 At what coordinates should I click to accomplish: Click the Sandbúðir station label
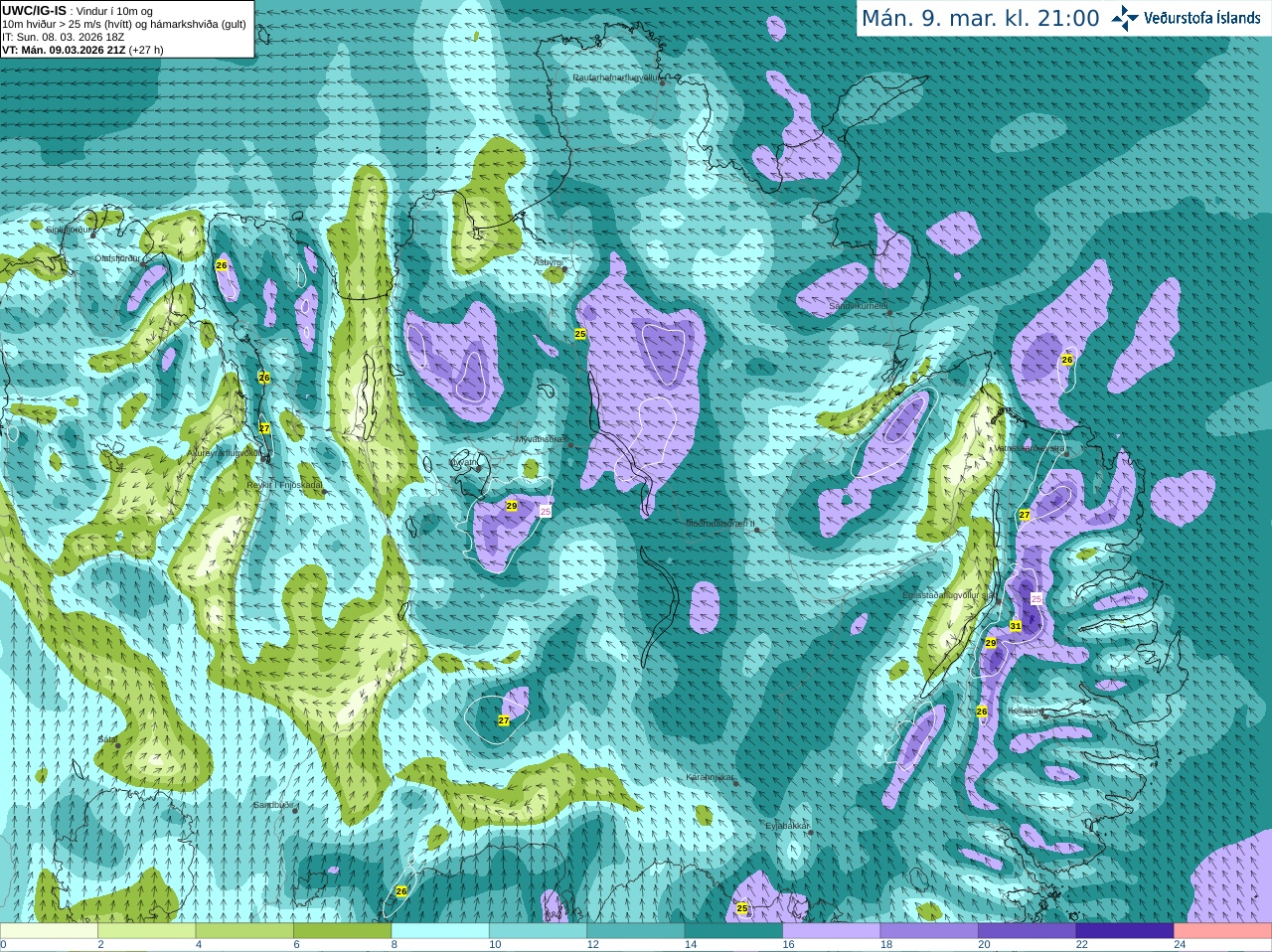[x=272, y=805]
